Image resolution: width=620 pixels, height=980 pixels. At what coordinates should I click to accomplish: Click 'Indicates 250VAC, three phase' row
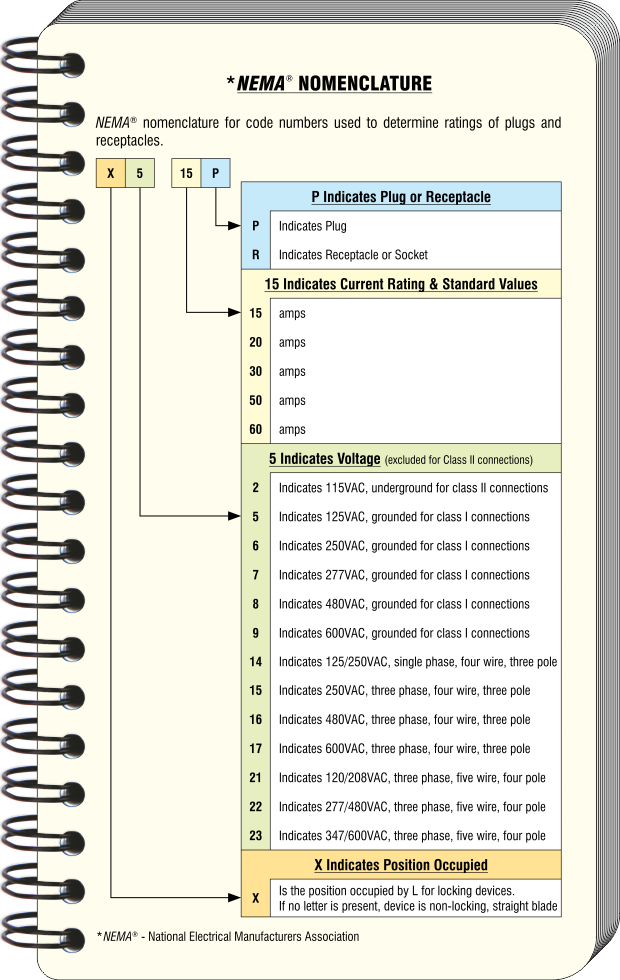pos(401,691)
